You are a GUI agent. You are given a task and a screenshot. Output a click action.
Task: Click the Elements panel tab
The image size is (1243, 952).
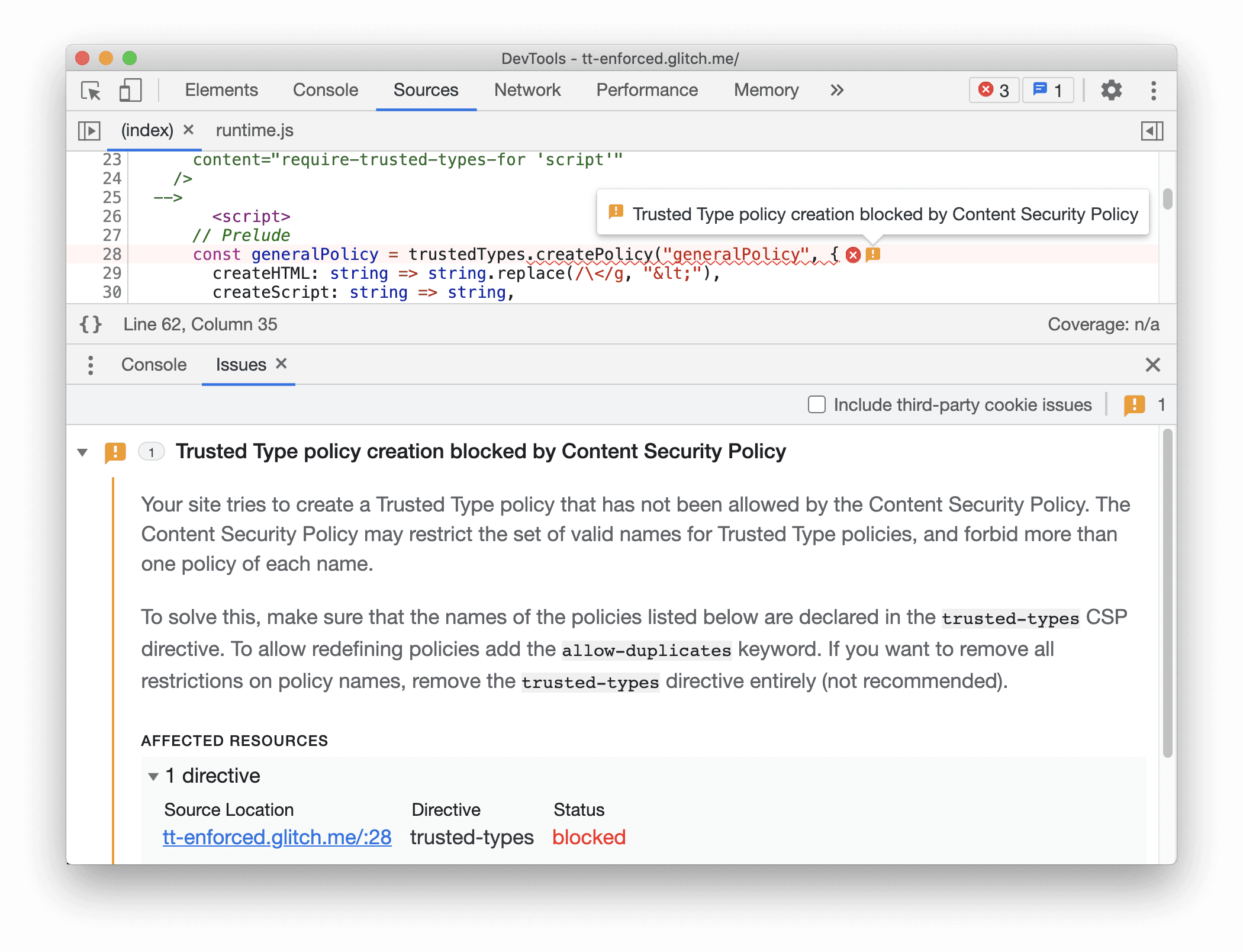coord(222,89)
